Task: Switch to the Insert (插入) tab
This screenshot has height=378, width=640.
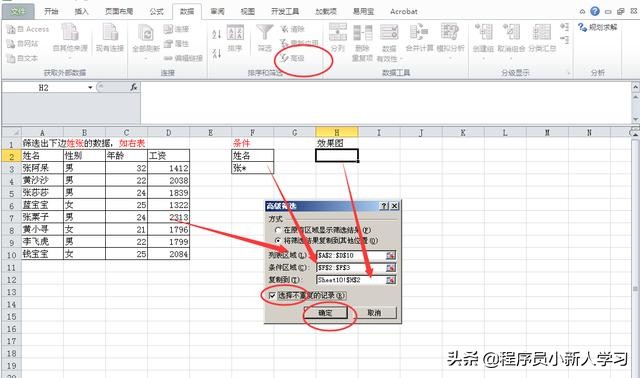Action: click(x=81, y=11)
